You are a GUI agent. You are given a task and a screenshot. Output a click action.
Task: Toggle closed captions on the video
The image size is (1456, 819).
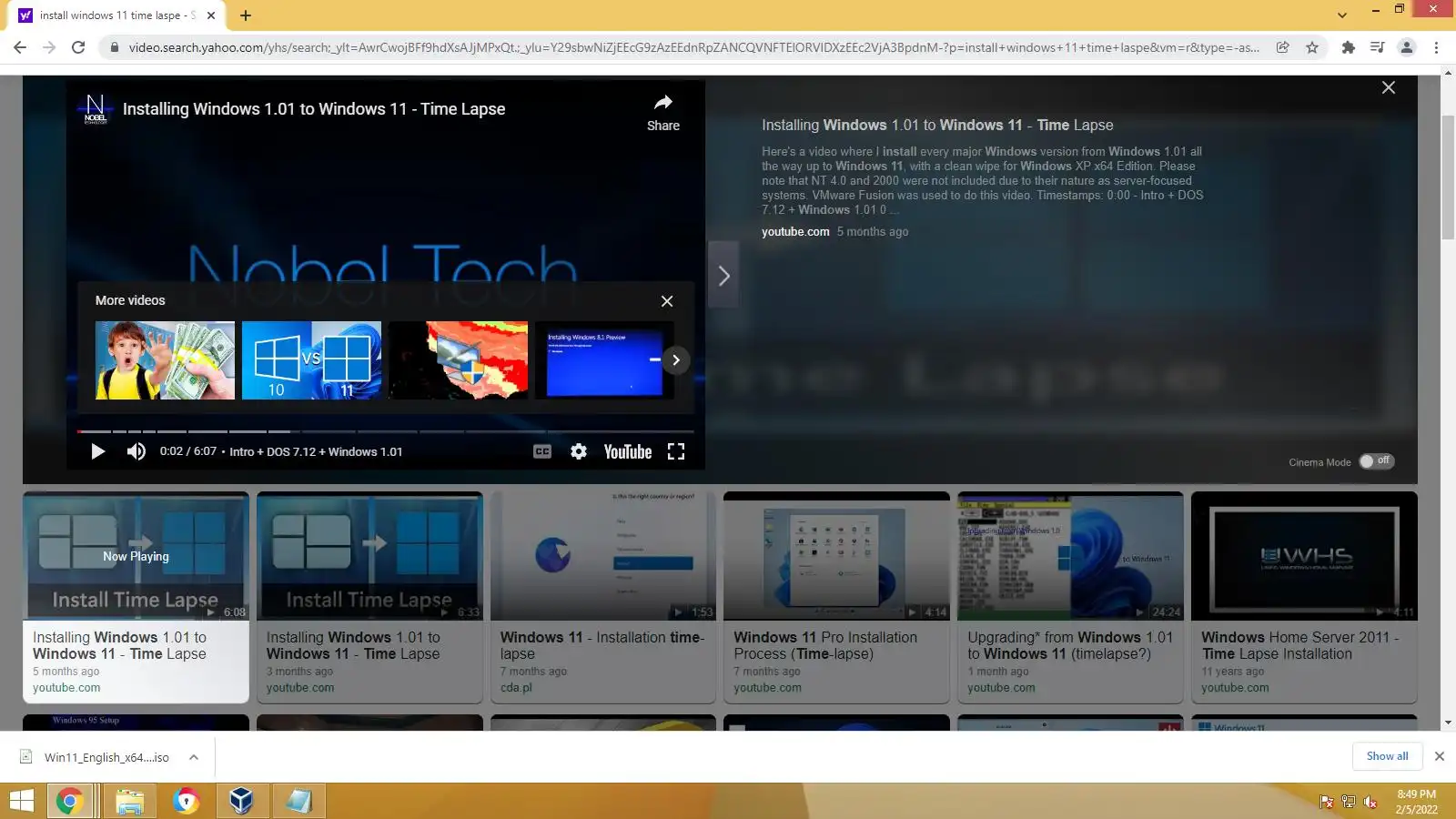coord(542,451)
